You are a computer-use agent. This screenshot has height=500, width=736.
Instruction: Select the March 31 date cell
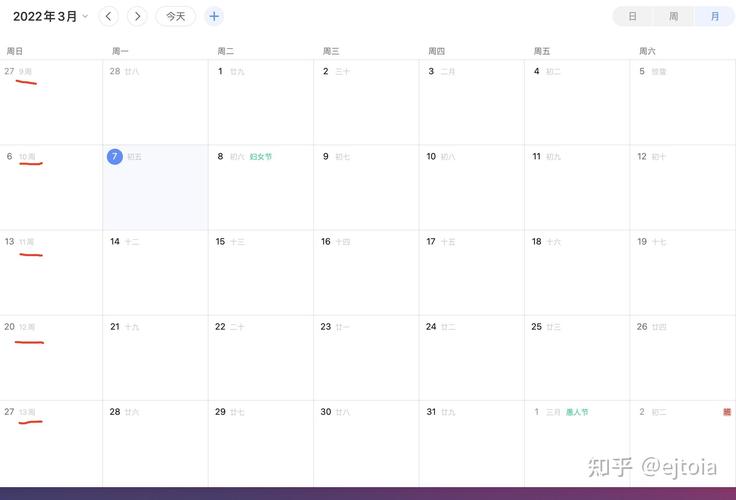[471, 442]
